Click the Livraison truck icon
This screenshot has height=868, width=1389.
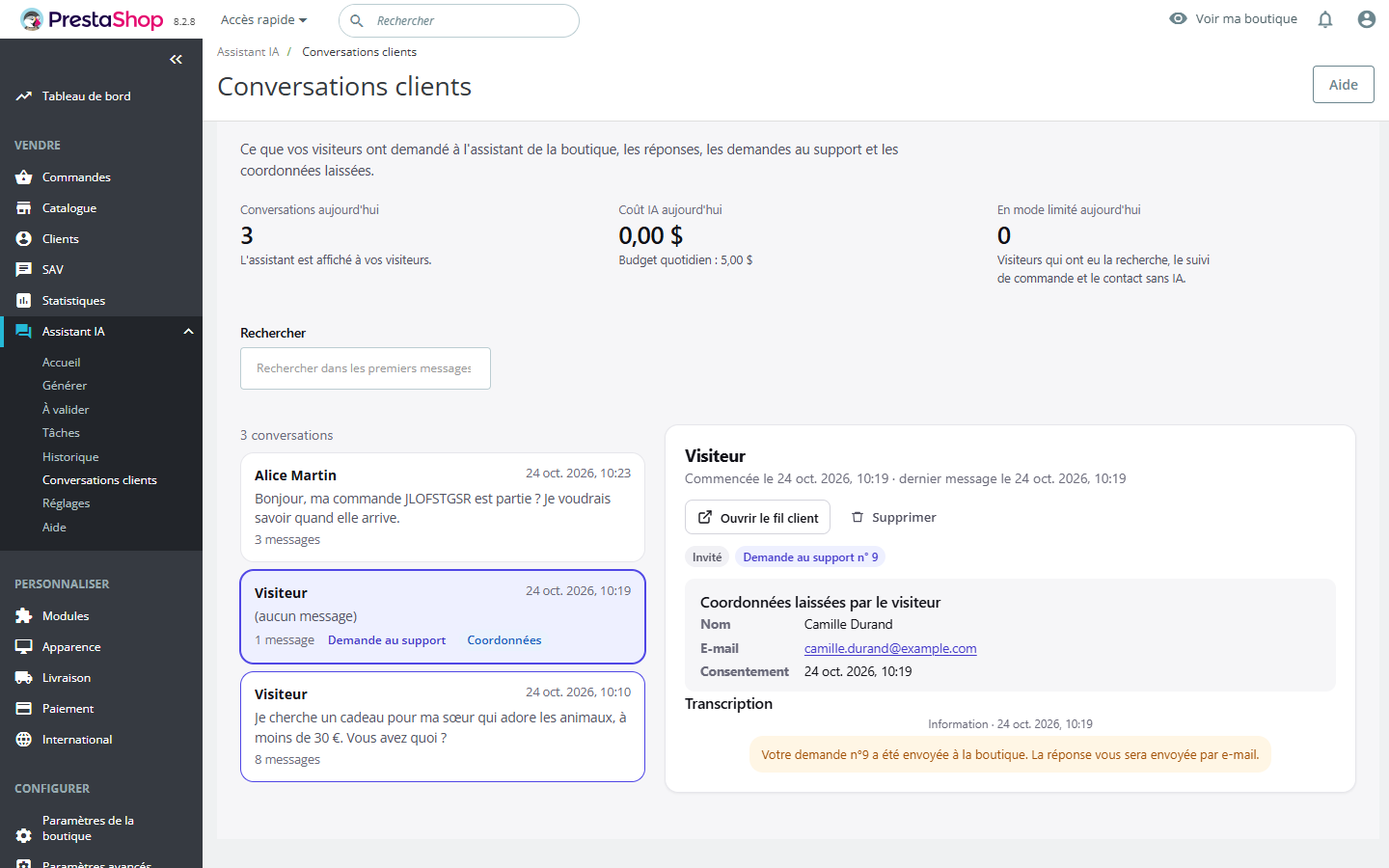[24, 678]
